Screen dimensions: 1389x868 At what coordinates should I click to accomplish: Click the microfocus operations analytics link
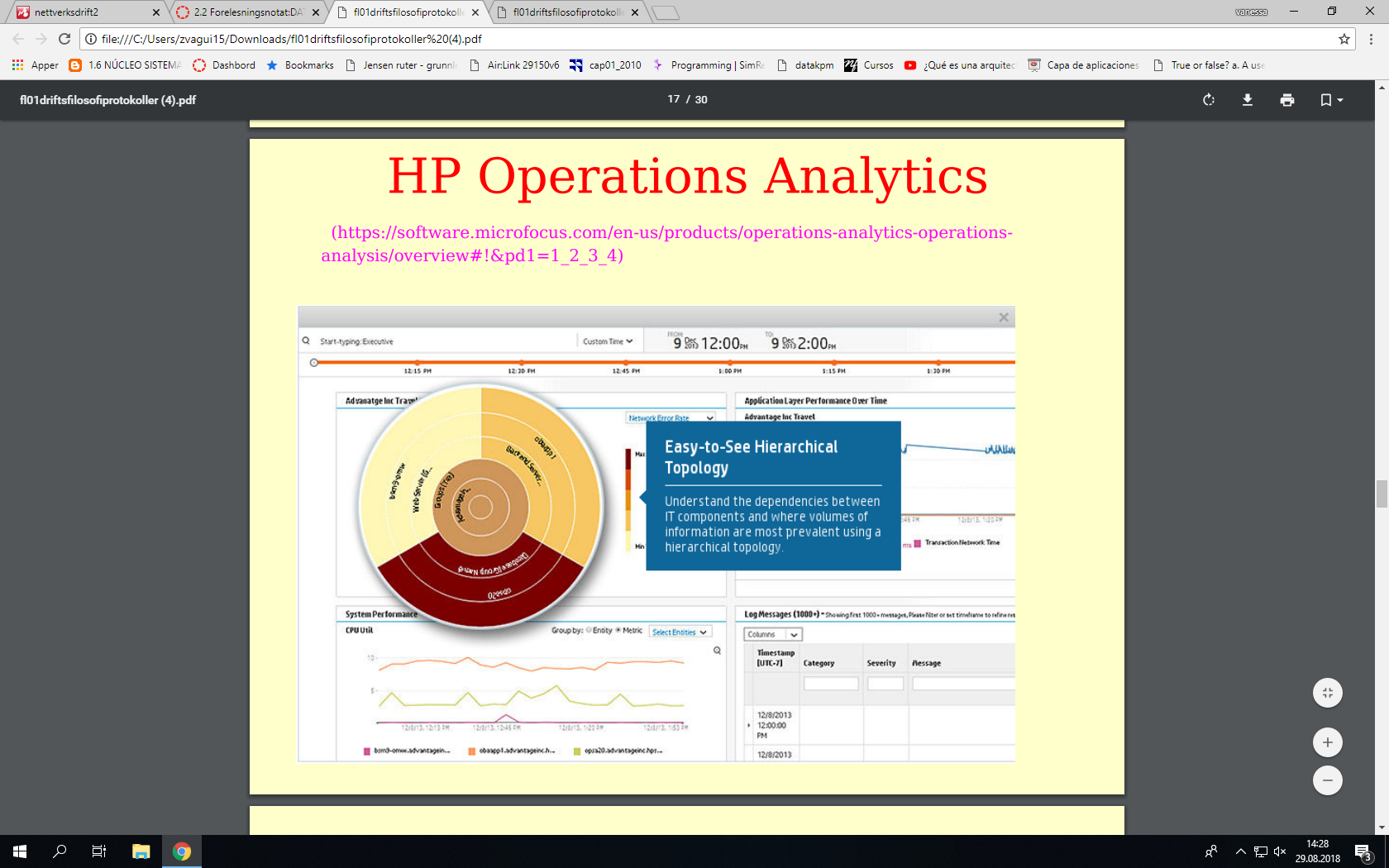tap(667, 244)
